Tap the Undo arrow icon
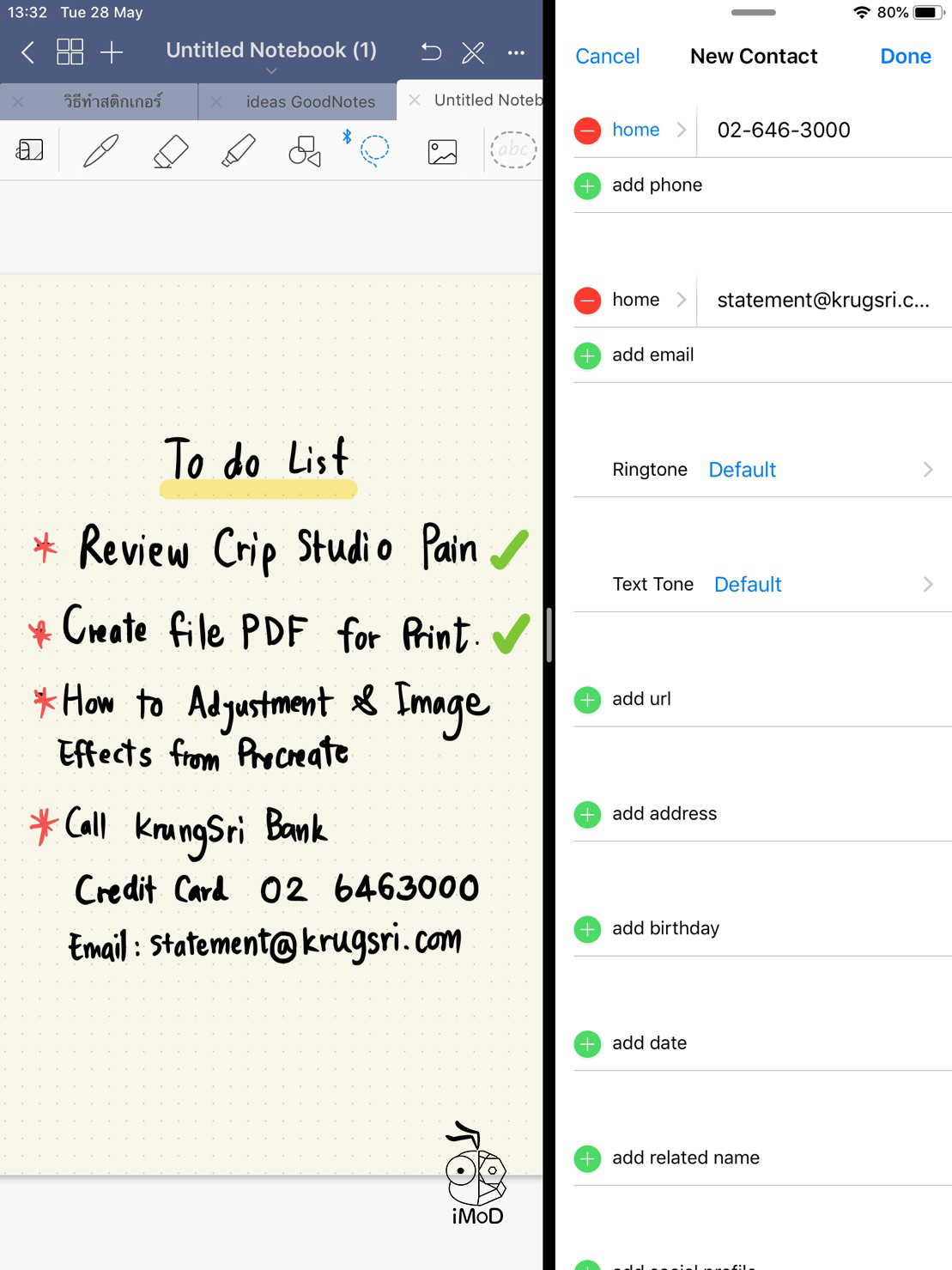This screenshot has height=1270, width=952. (x=431, y=52)
